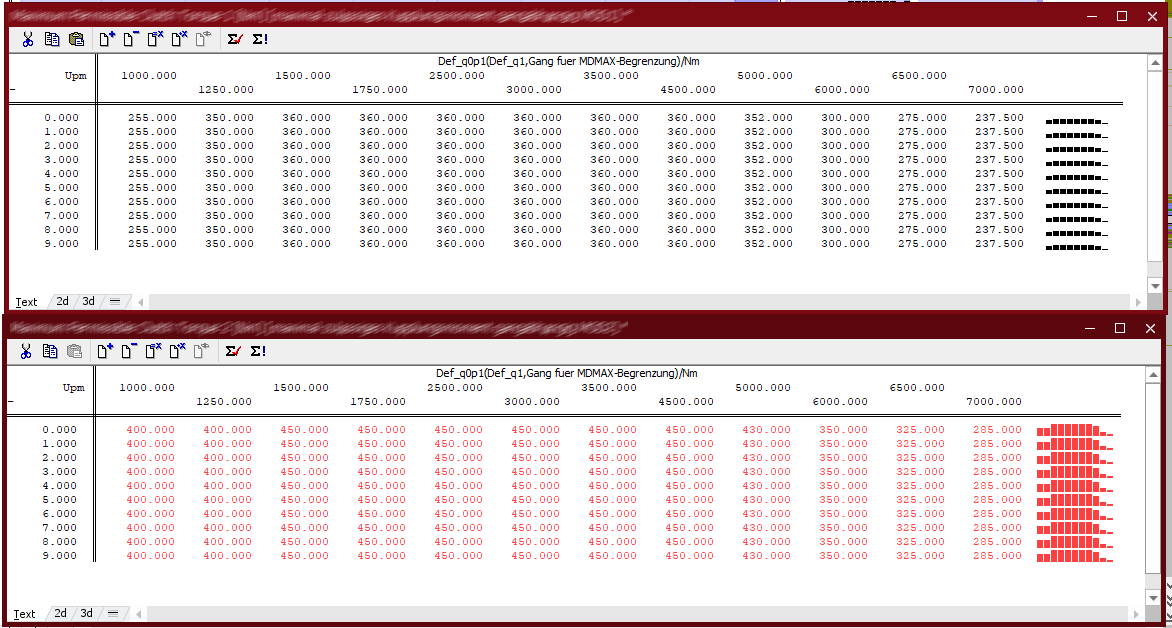Click the sigma exclamation icon in the upper window

pos(260,40)
